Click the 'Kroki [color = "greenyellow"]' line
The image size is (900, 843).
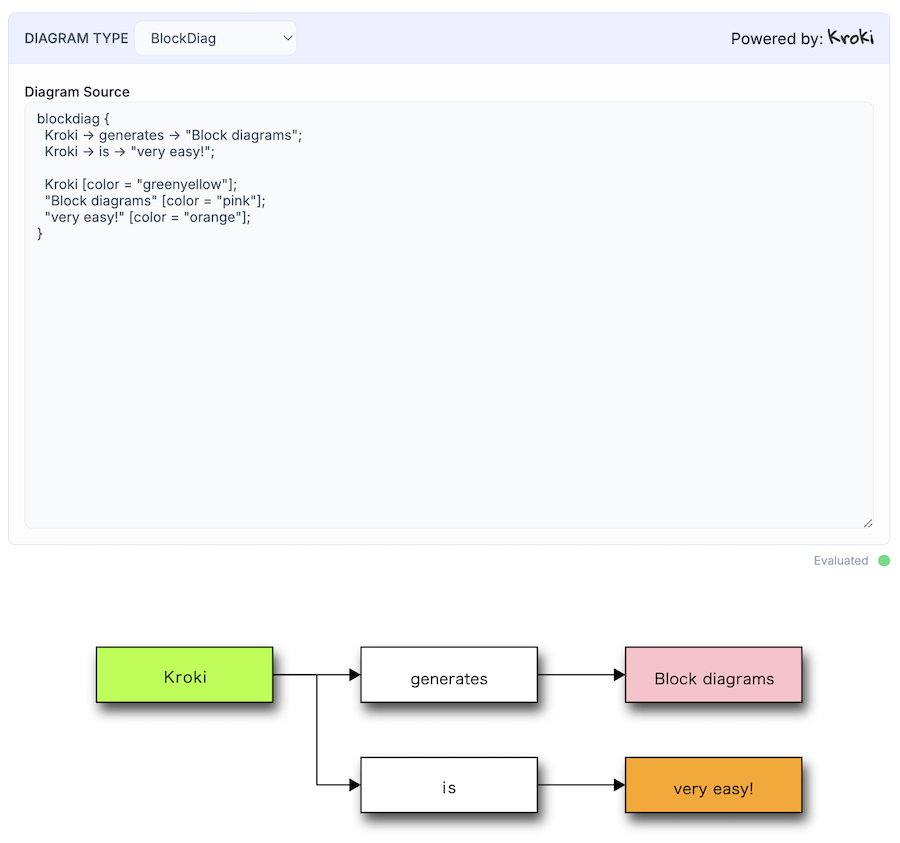point(141,184)
